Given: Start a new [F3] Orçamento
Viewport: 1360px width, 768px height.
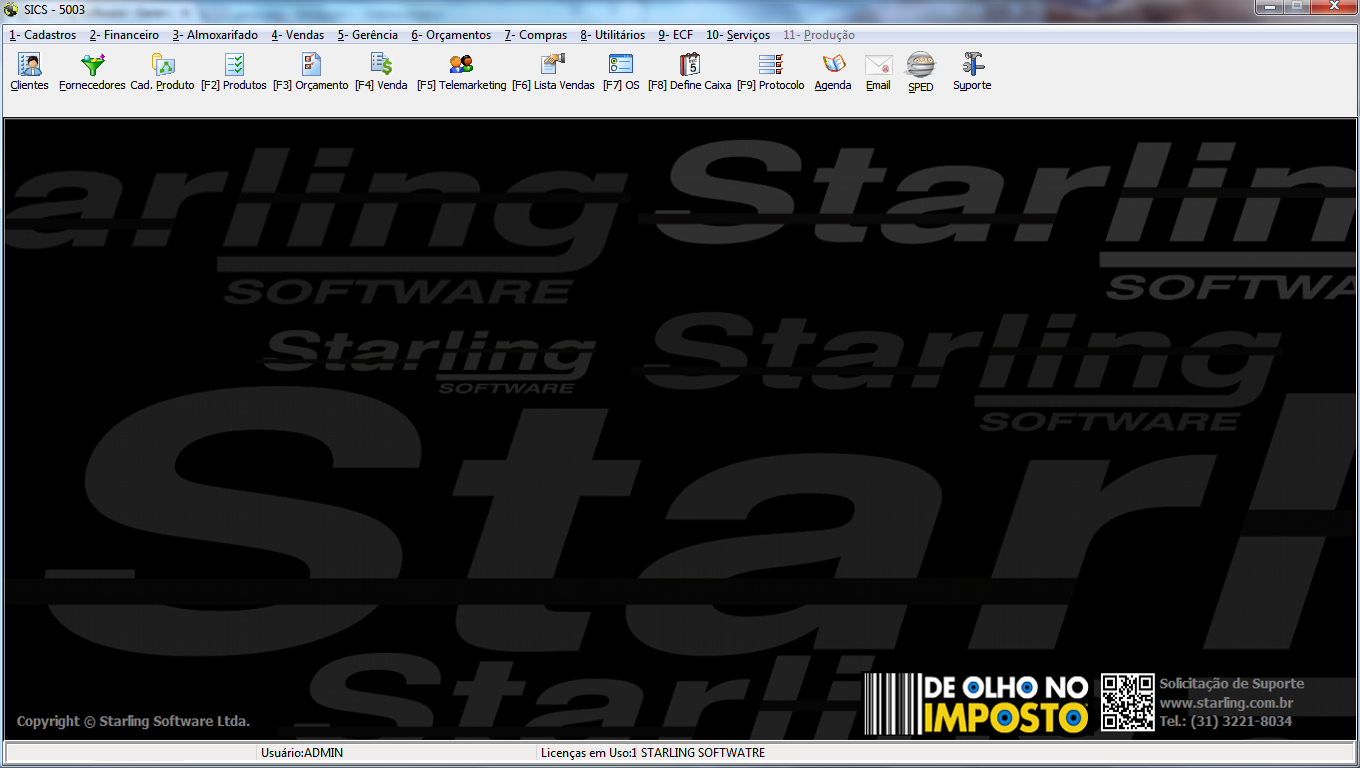Looking at the screenshot, I should [x=310, y=72].
